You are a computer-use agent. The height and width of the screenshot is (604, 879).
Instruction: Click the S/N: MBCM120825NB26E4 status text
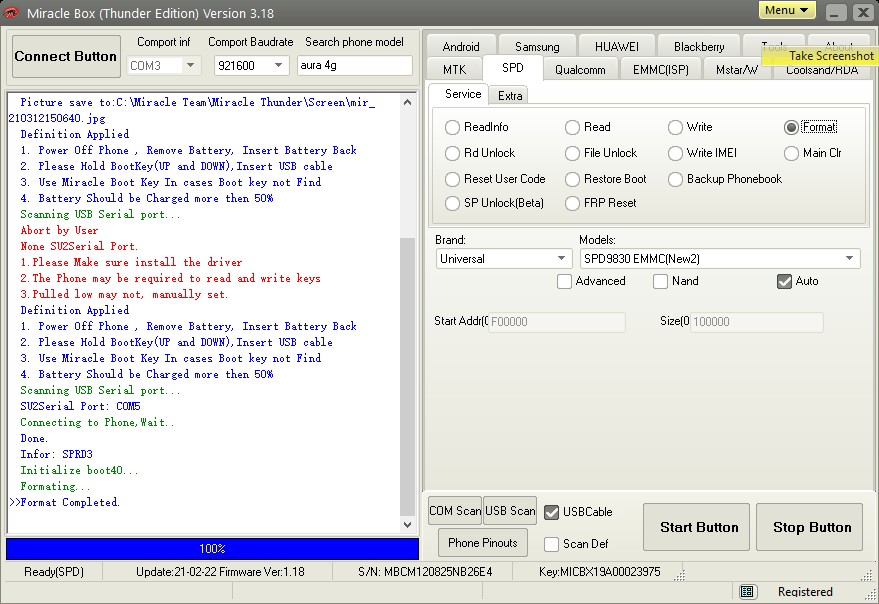click(x=425, y=572)
